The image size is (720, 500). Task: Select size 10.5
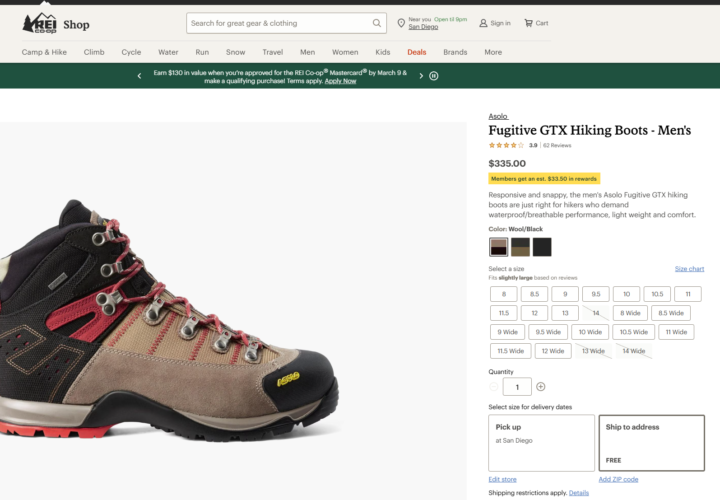(x=657, y=294)
